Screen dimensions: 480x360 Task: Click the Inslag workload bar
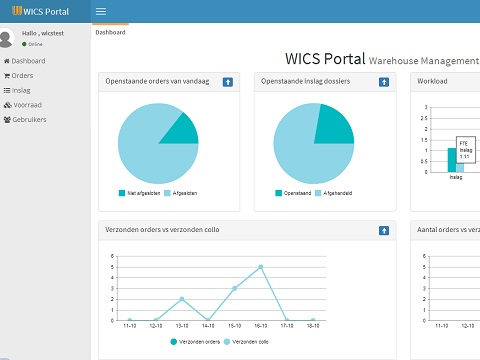click(452, 160)
